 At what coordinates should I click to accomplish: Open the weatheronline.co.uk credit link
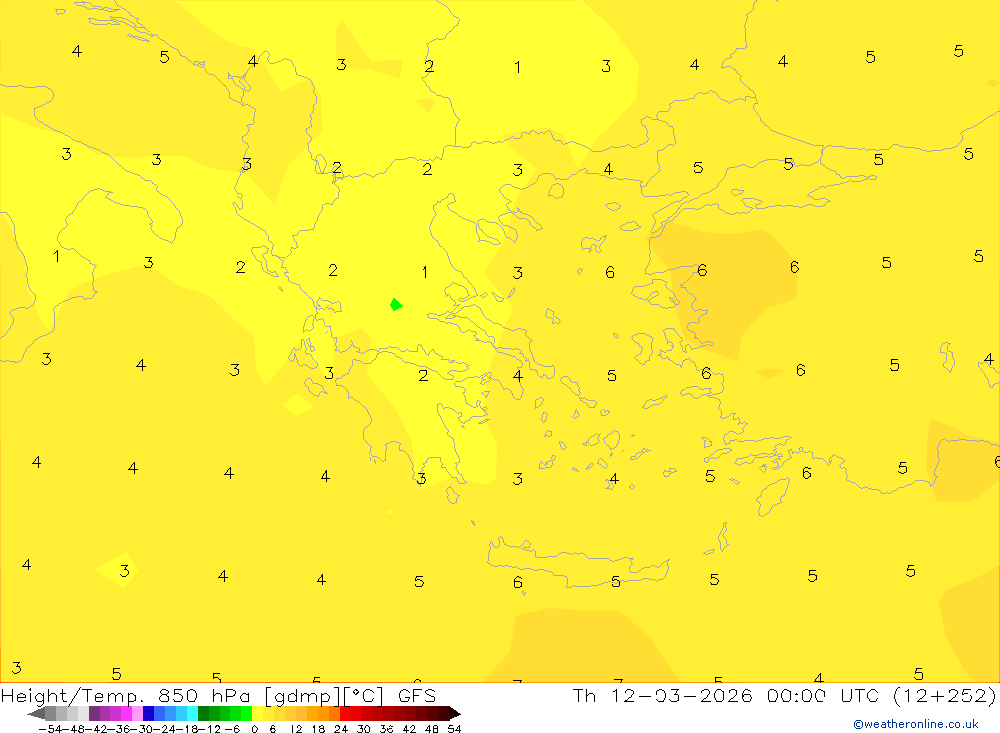(x=916, y=724)
